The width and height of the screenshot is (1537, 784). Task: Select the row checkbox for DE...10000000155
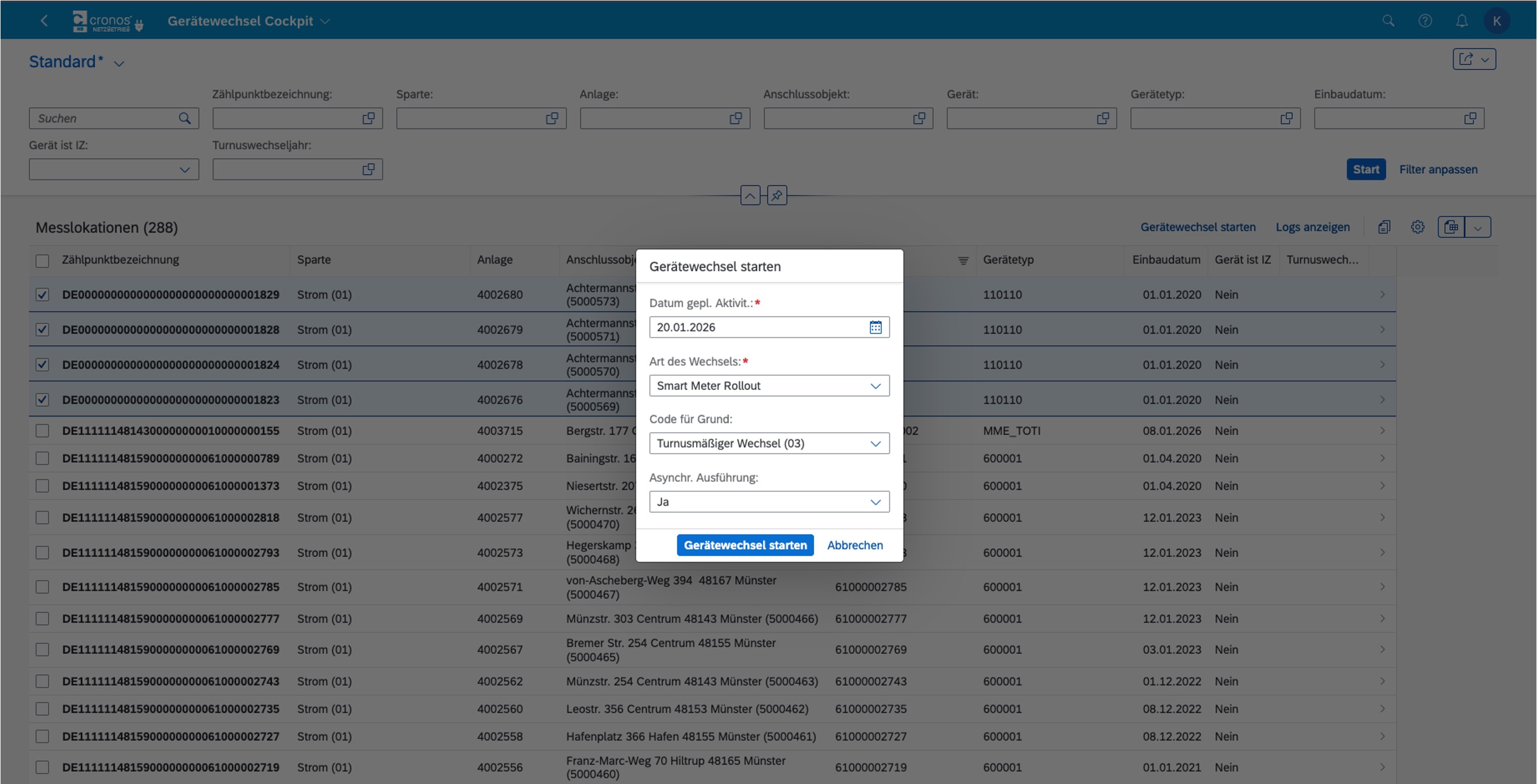42,431
